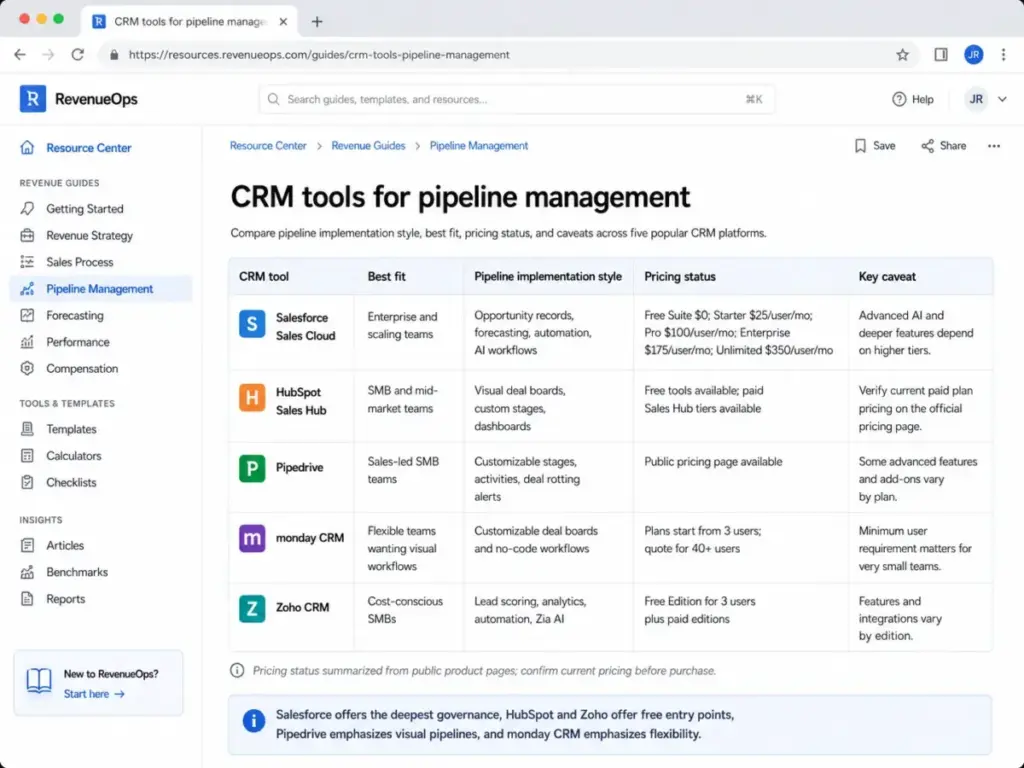
Task: Click the Zoho CRM logo icon
Action: (x=252, y=609)
